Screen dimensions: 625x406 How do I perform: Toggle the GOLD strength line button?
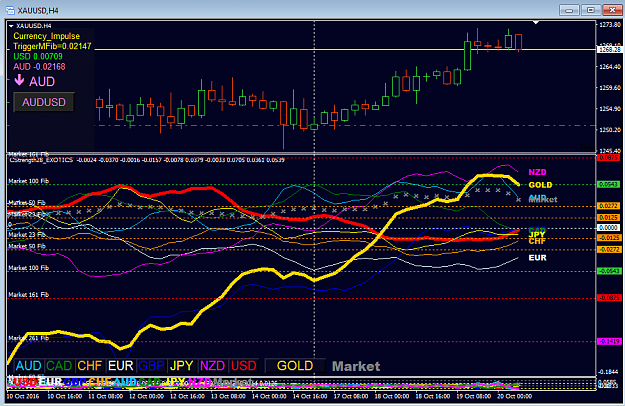point(295,366)
